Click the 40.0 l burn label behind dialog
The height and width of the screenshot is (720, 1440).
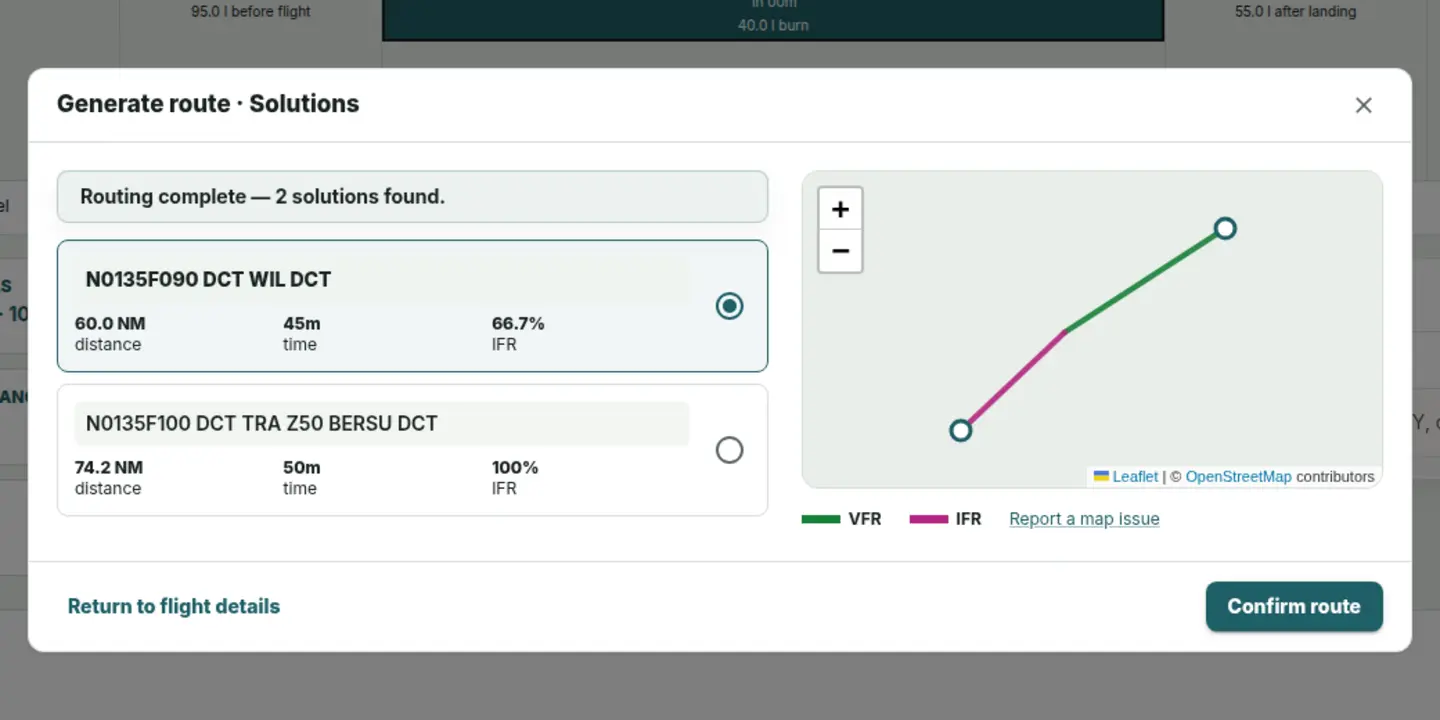pyautogui.click(x=773, y=25)
